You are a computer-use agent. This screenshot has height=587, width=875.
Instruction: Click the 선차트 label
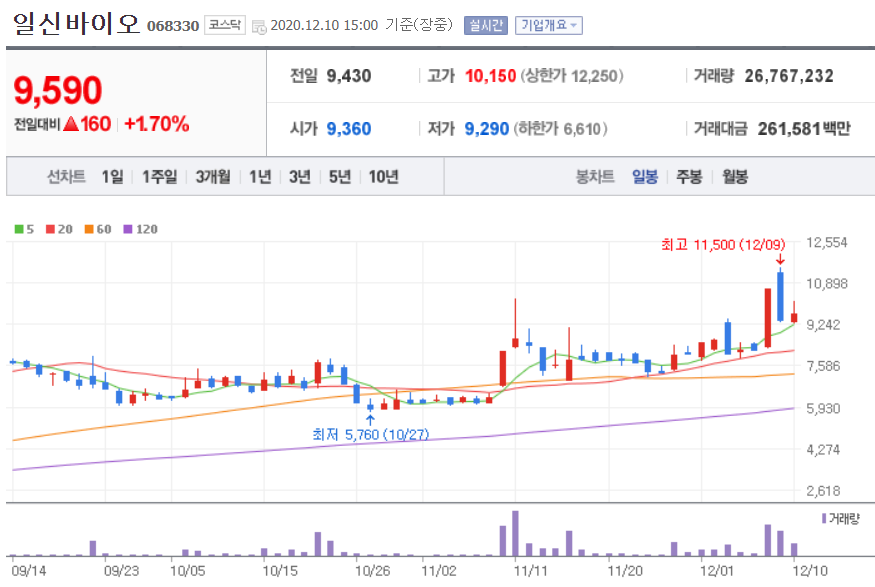[x=66, y=177]
